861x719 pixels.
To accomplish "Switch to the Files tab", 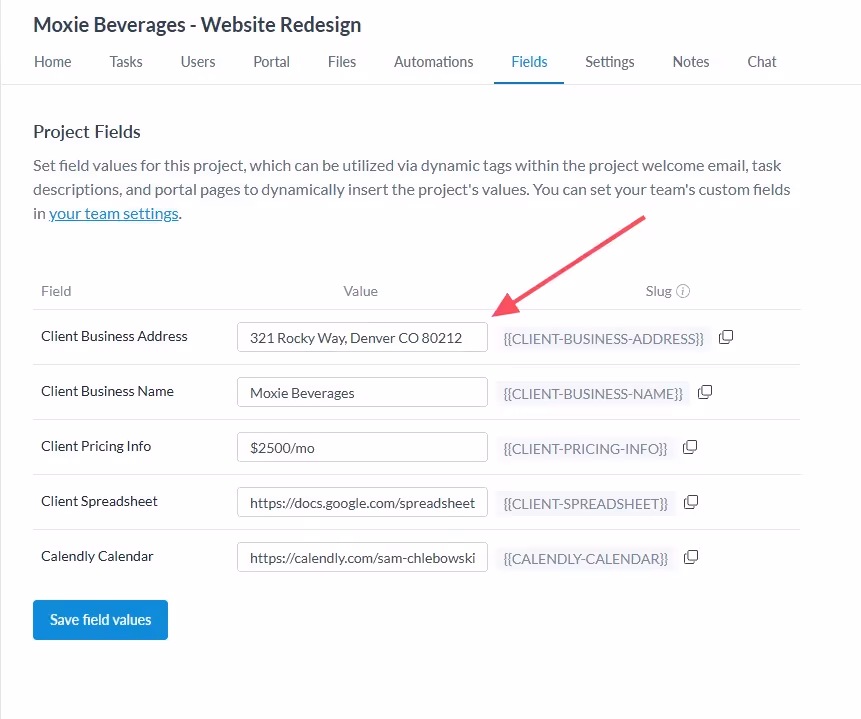I will pyautogui.click(x=342, y=62).
